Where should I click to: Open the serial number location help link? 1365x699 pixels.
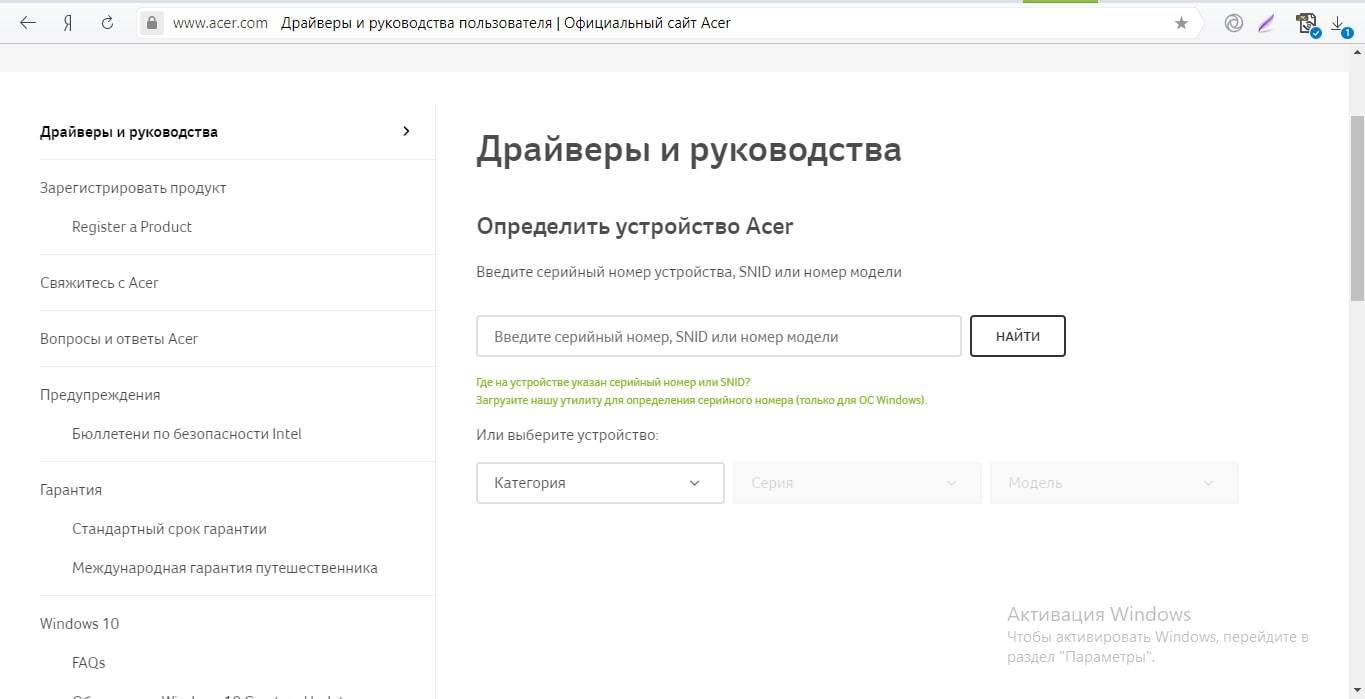click(613, 382)
